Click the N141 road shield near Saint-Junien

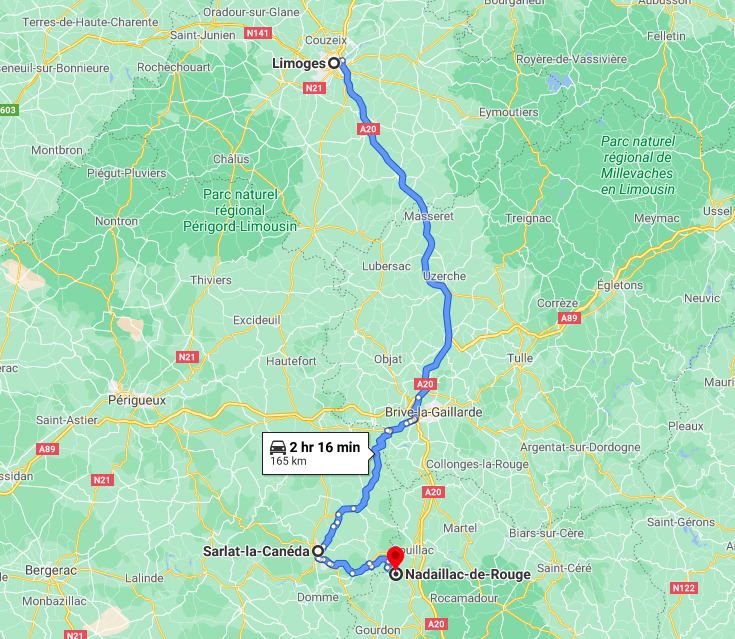(x=258, y=33)
